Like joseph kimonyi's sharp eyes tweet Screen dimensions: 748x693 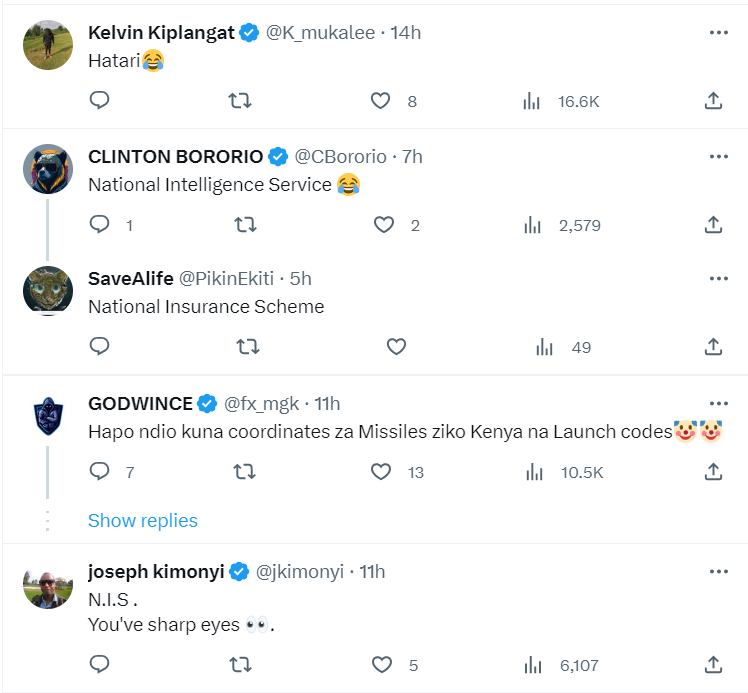coord(381,664)
